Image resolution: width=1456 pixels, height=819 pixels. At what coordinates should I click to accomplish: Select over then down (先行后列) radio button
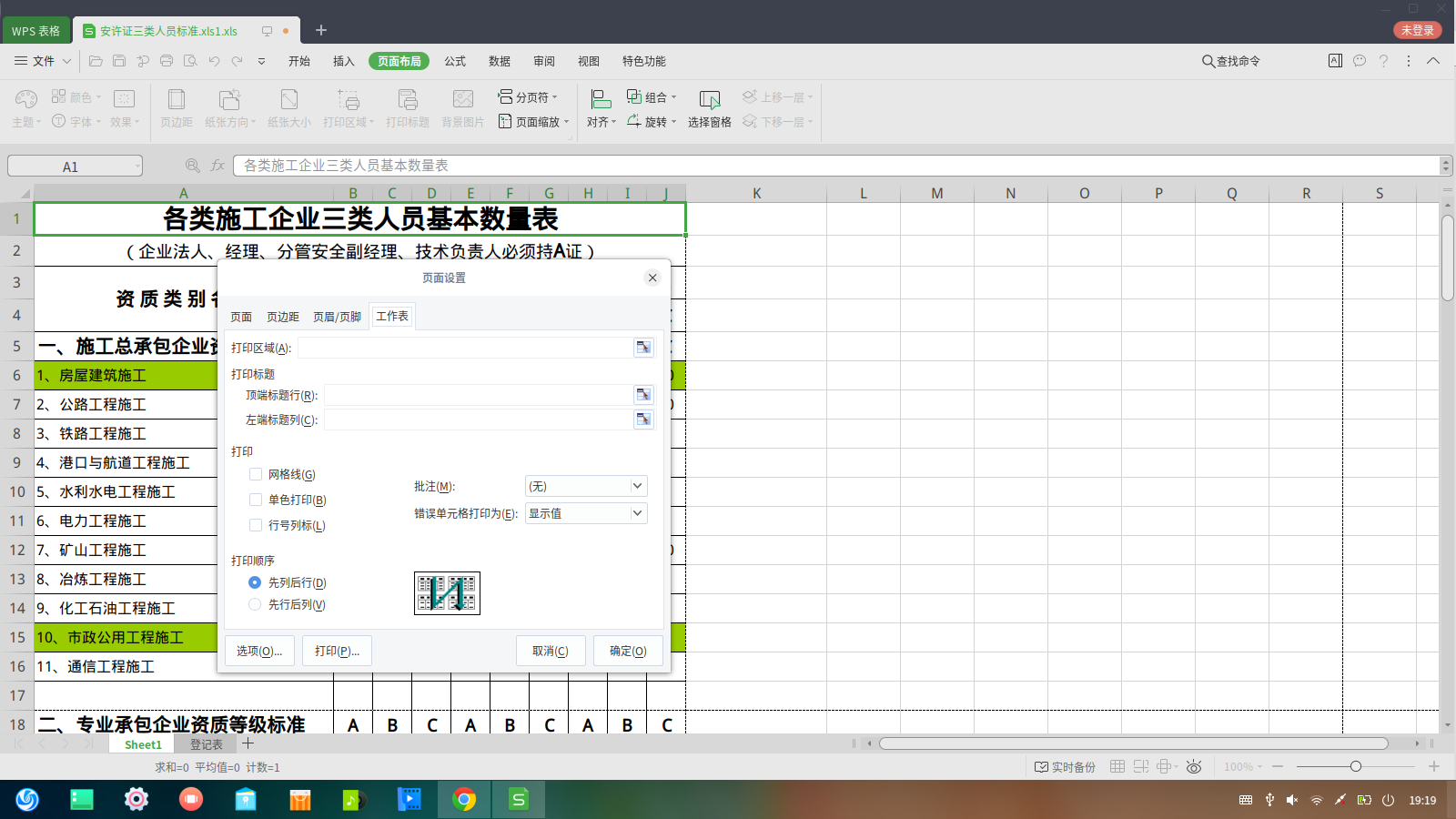[x=255, y=604]
